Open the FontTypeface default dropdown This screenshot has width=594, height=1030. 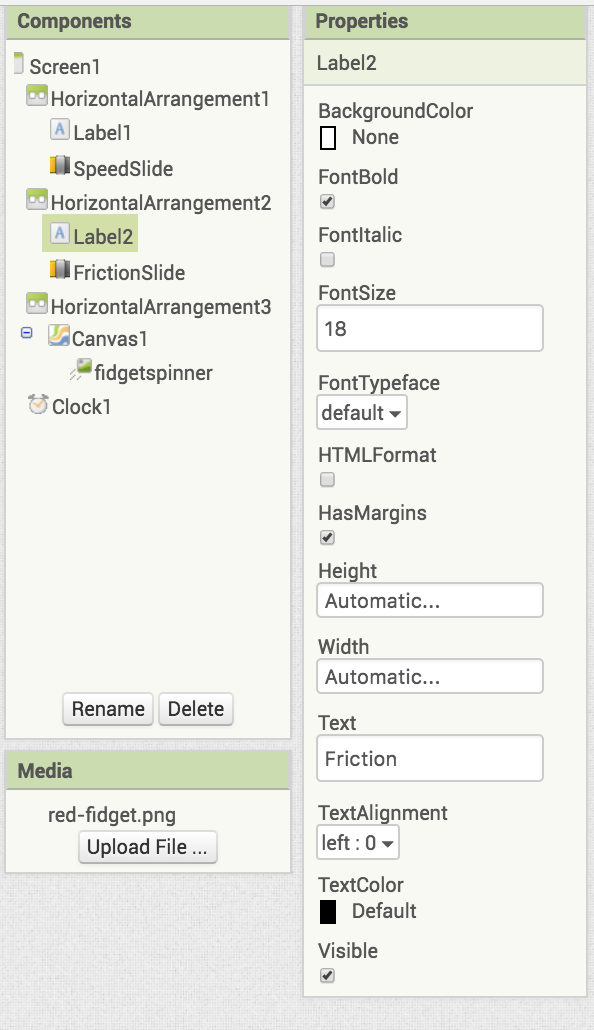(362, 413)
